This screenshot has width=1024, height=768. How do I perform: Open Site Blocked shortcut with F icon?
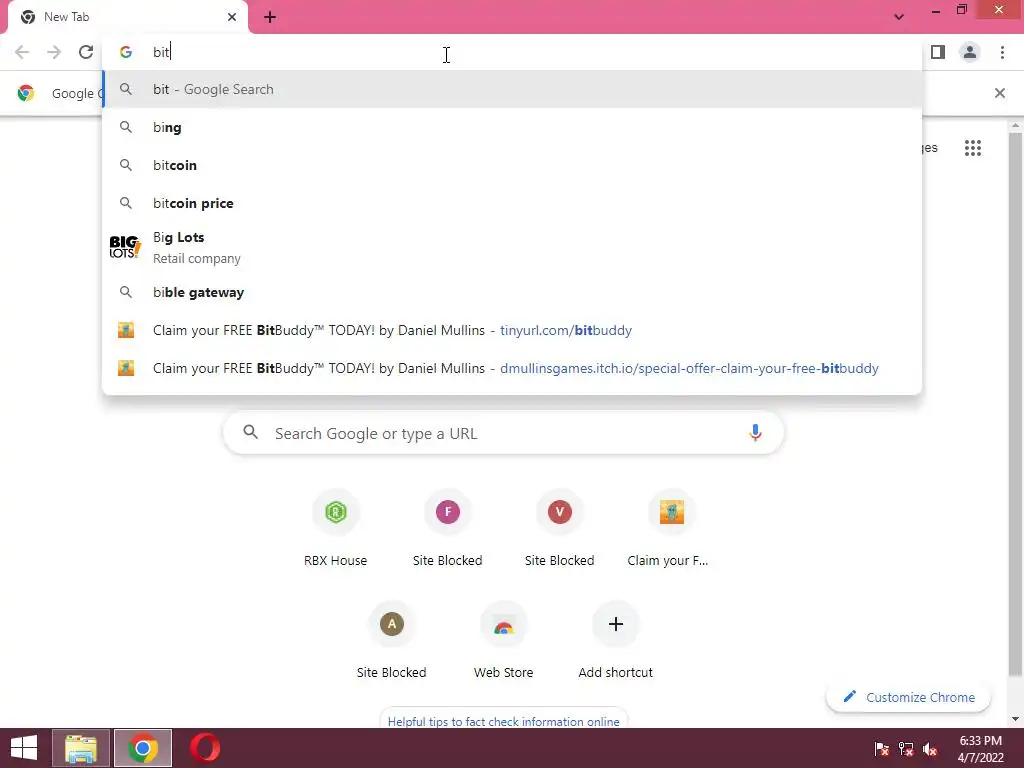pos(448,529)
